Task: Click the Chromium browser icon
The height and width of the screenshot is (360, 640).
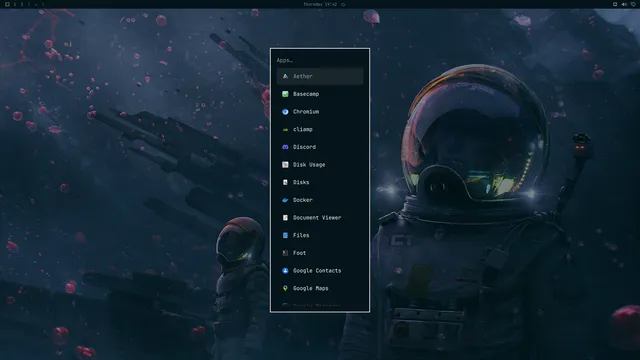Action: (x=285, y=111)
